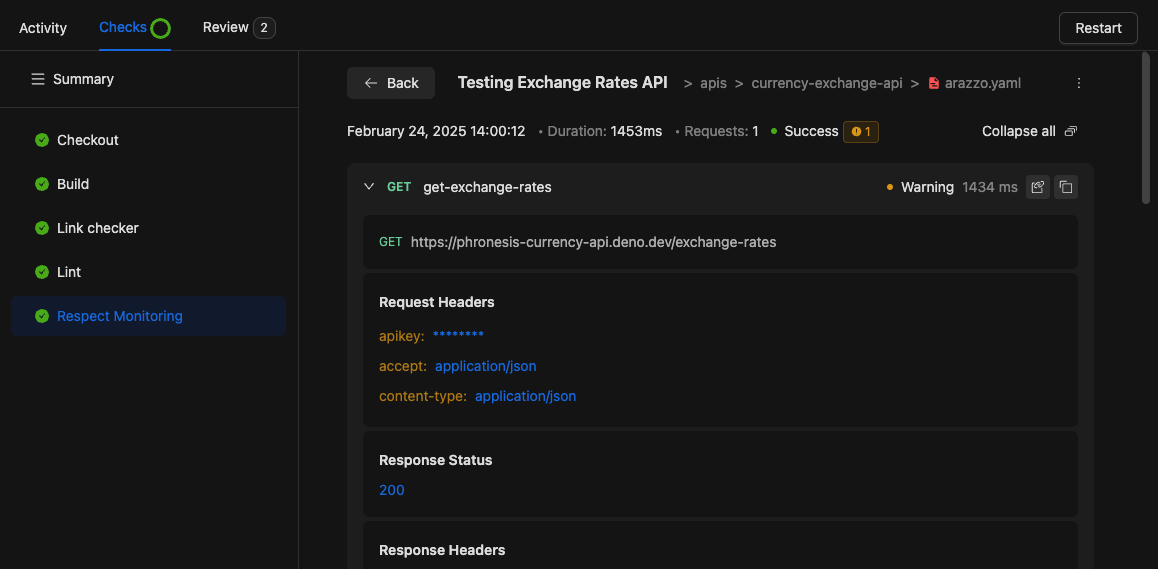Switch to the Checks tab
The image size is (1158, 569).
click(134, 28)
